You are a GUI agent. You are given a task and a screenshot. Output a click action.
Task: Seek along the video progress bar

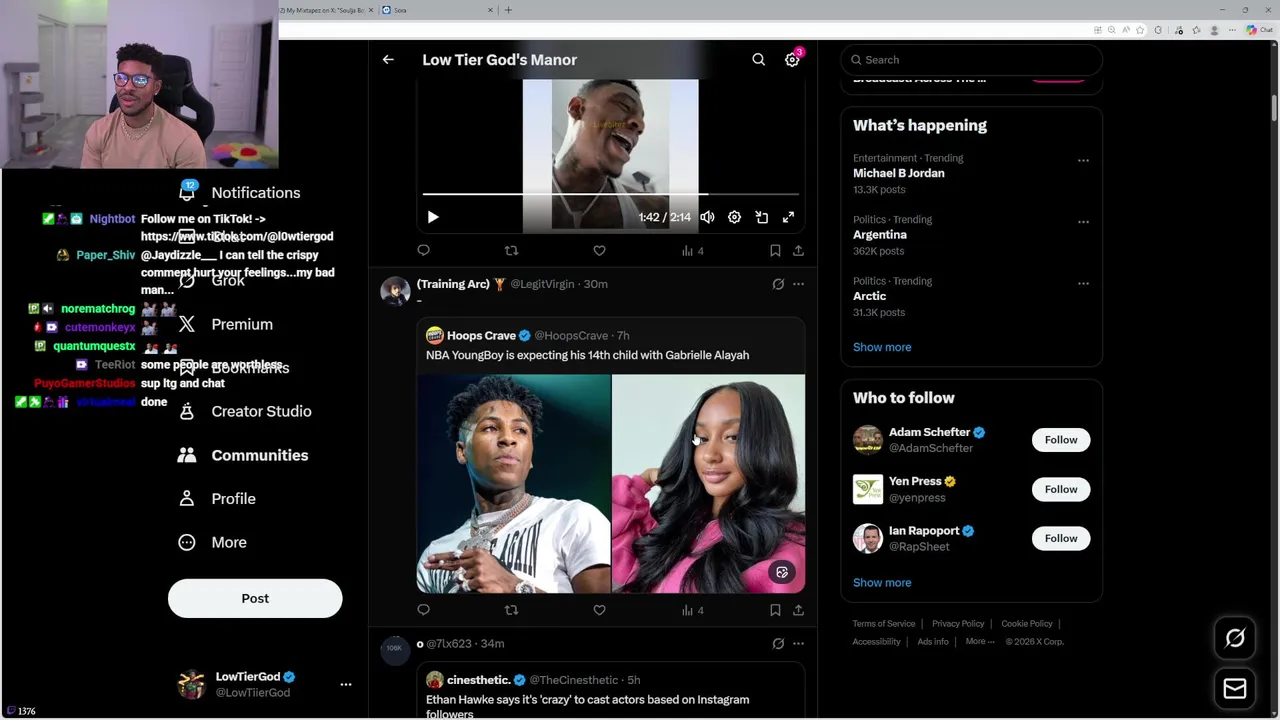[x=610, y=194]
